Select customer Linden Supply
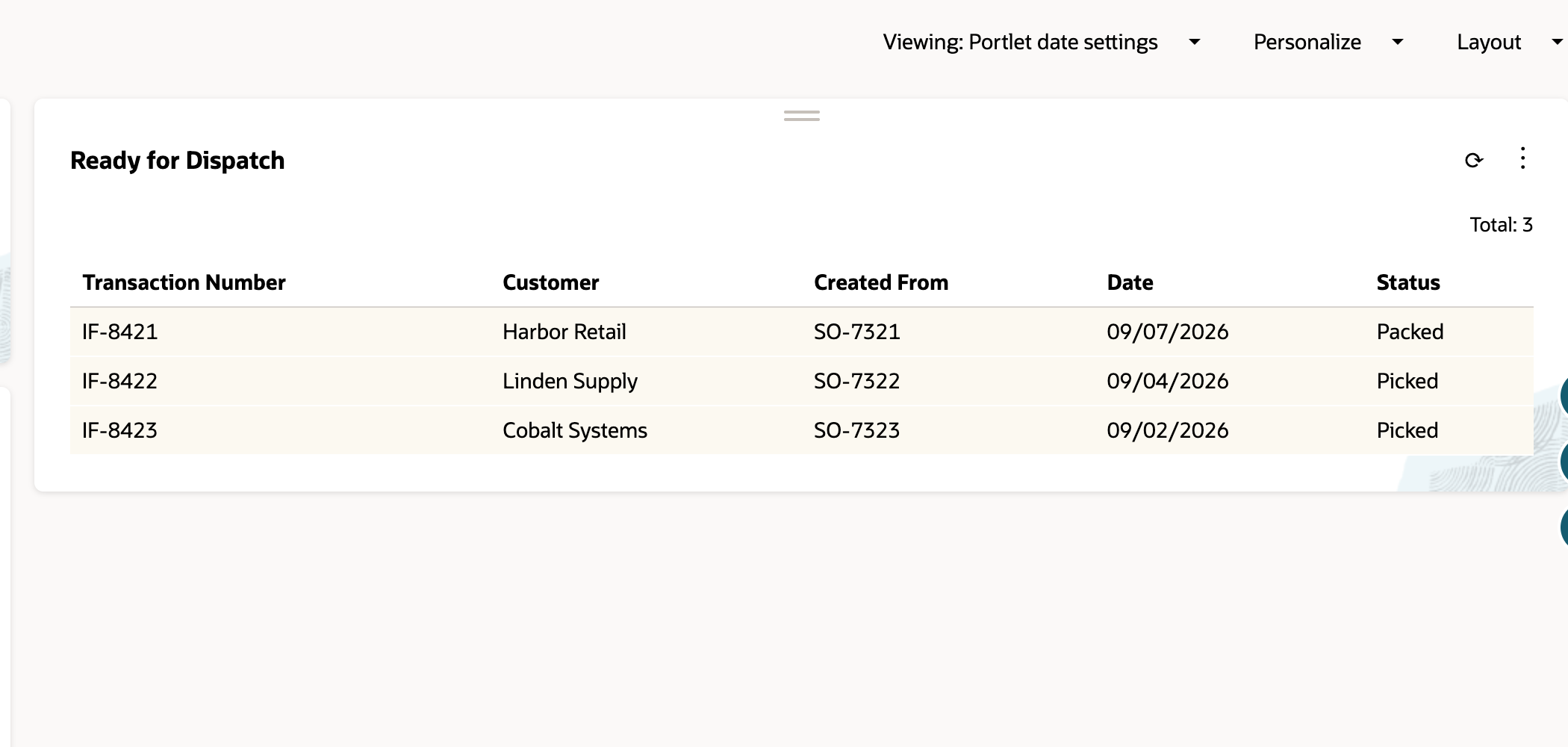The image size is (1568, 747). tap(570, 381)
